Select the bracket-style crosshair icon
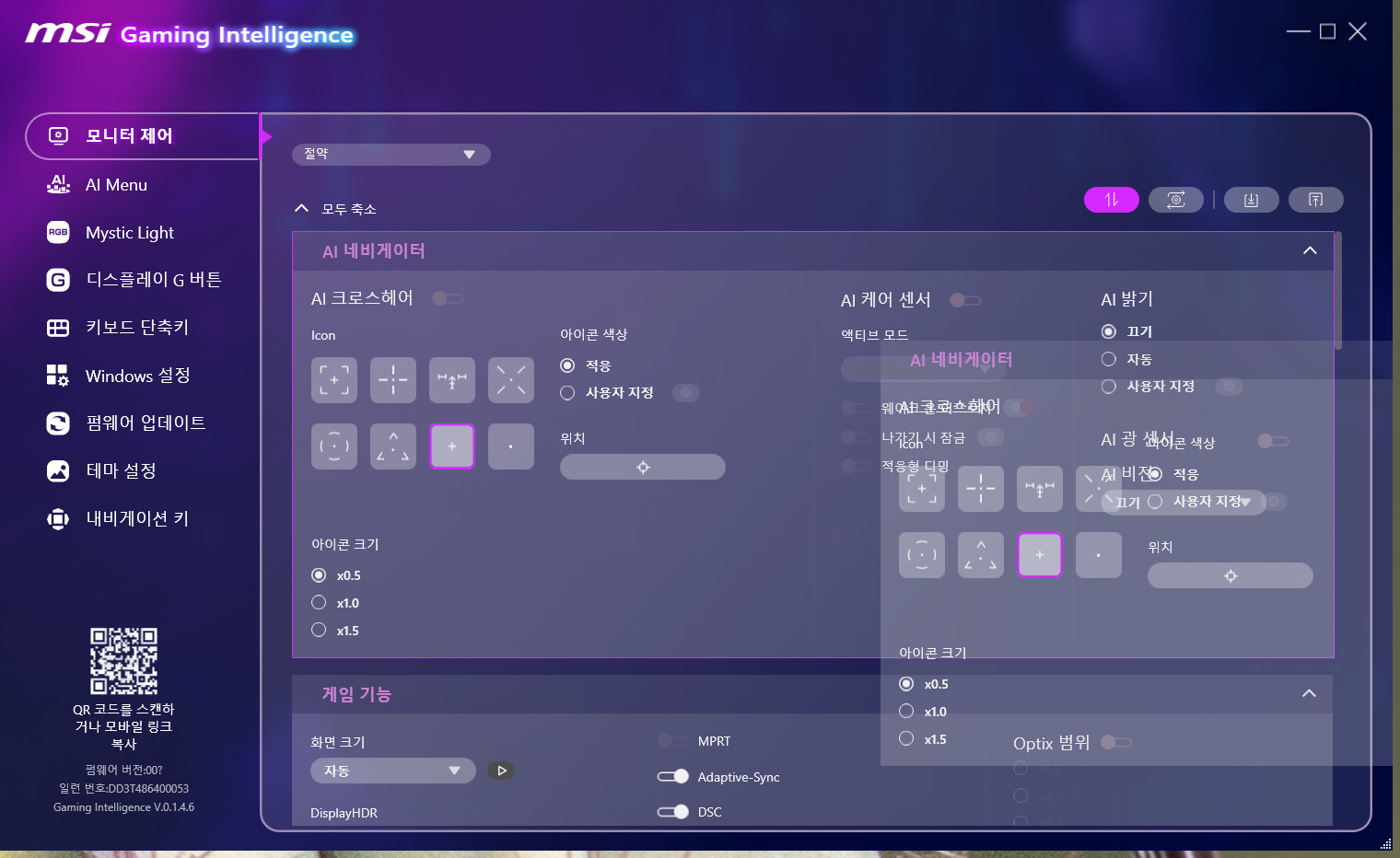This screenshot has height=858, width=1400. 334,380
